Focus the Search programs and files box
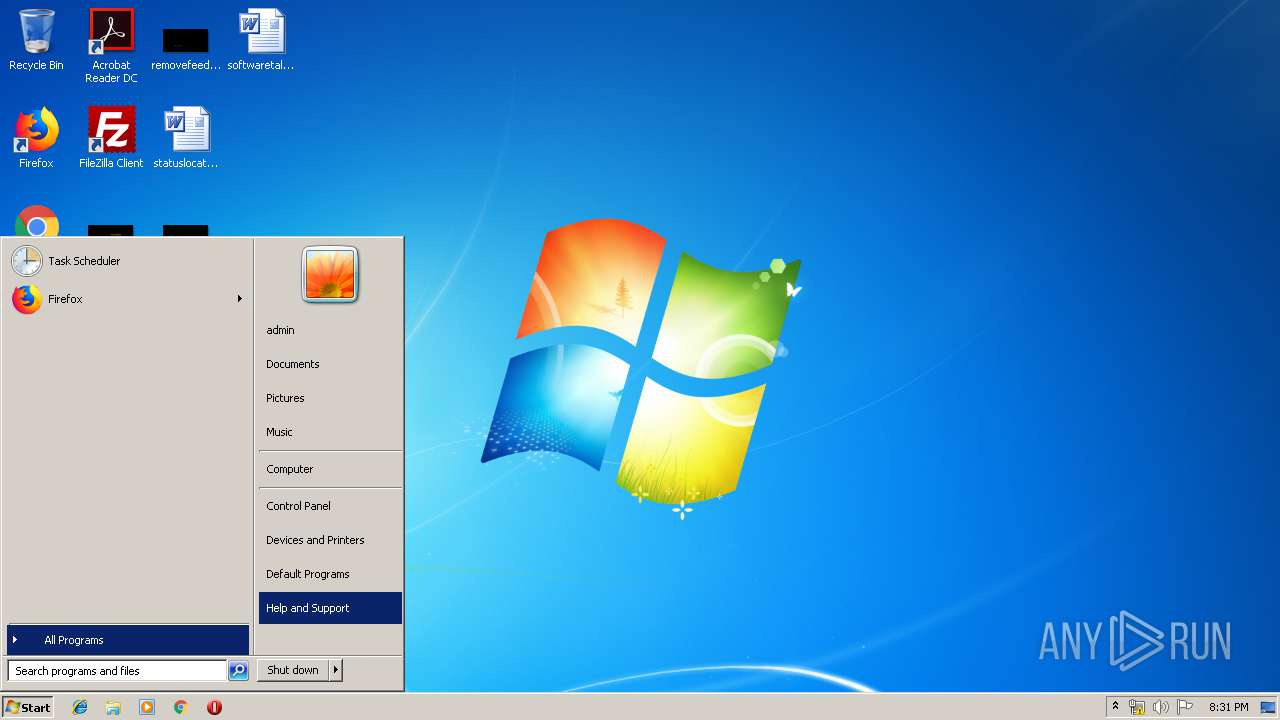1280x720 pixels. click(117, 671)
